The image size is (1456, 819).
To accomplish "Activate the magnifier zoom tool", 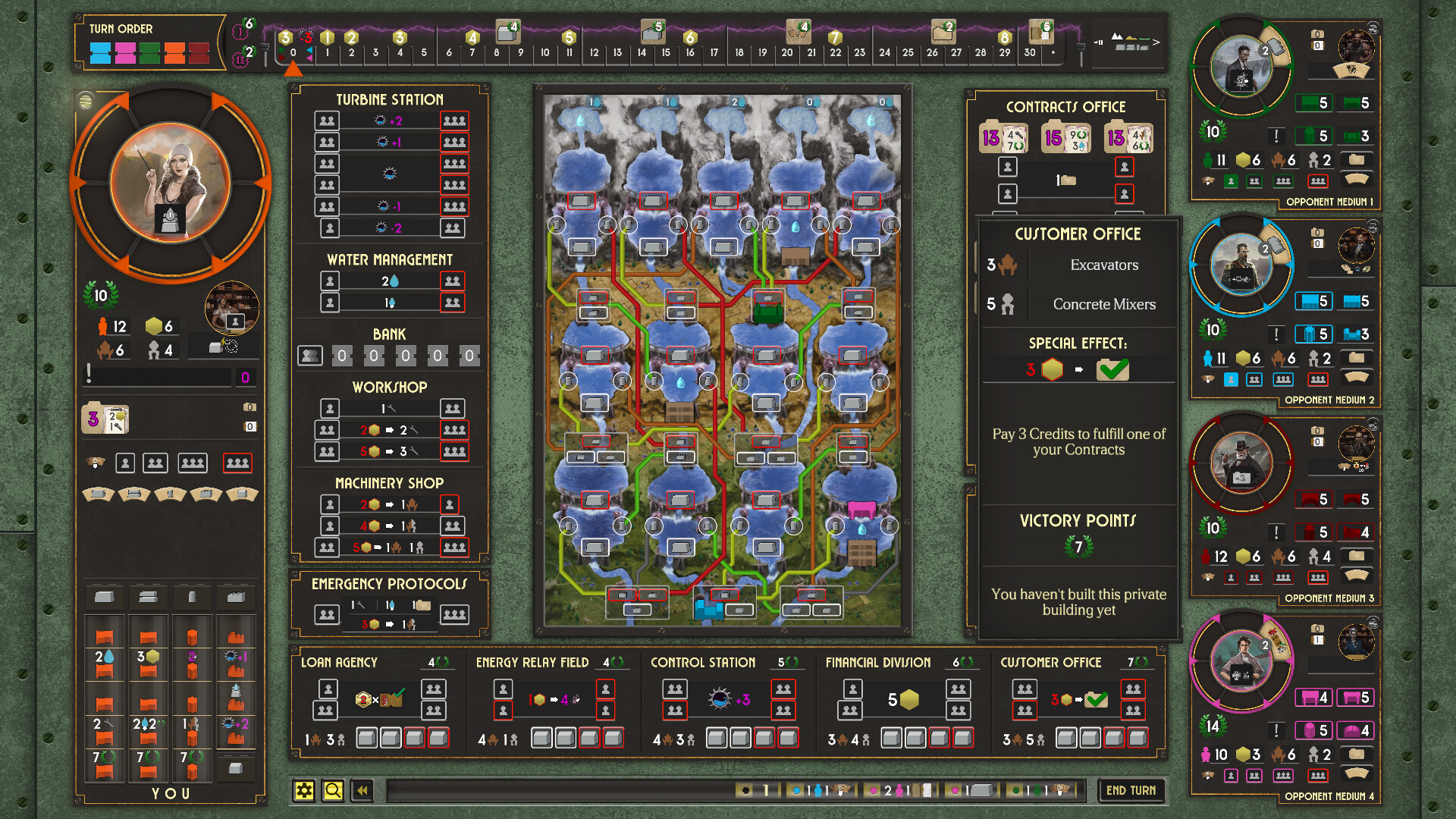I will point(332,790).
